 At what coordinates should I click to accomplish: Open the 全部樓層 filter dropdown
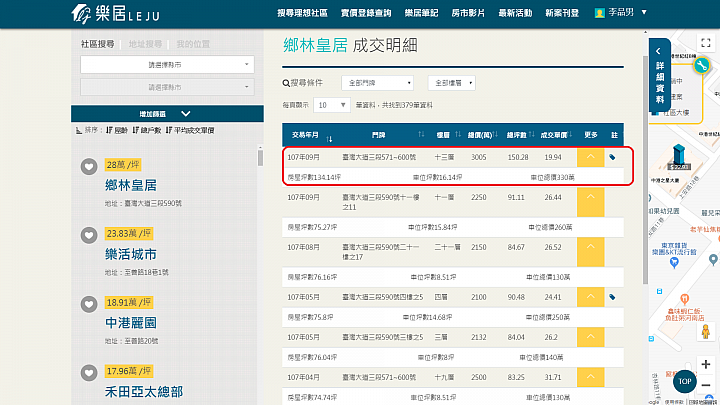[x=450, y=83]
